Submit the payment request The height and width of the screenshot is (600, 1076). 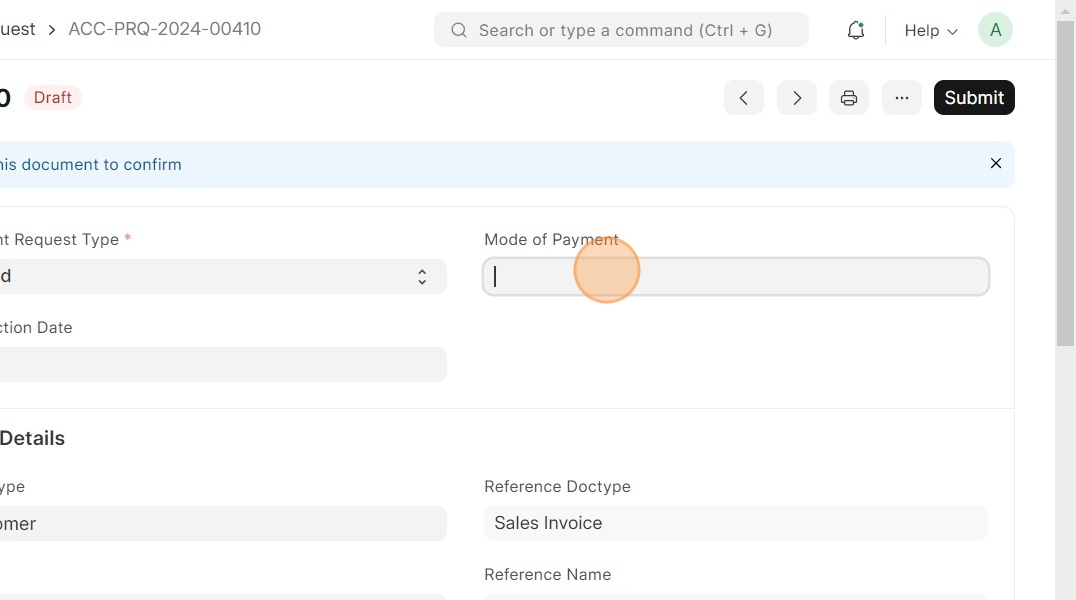coord(974,98)
